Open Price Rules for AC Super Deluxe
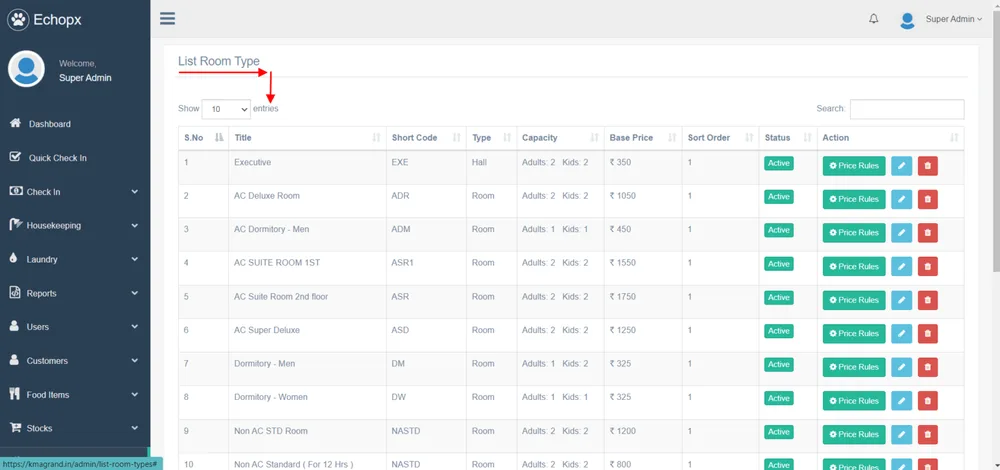The width and height of the screenshot is (1000, 470). 854,334
